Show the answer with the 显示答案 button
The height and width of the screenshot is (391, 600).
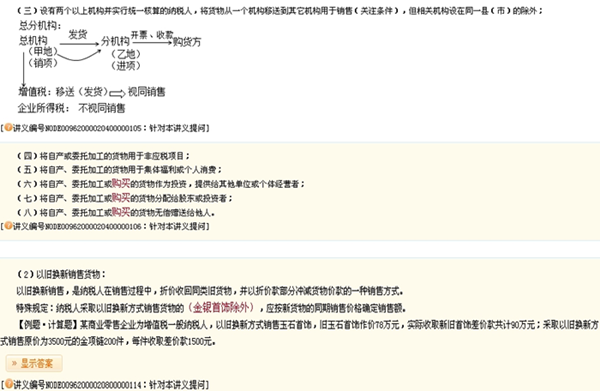34,363
